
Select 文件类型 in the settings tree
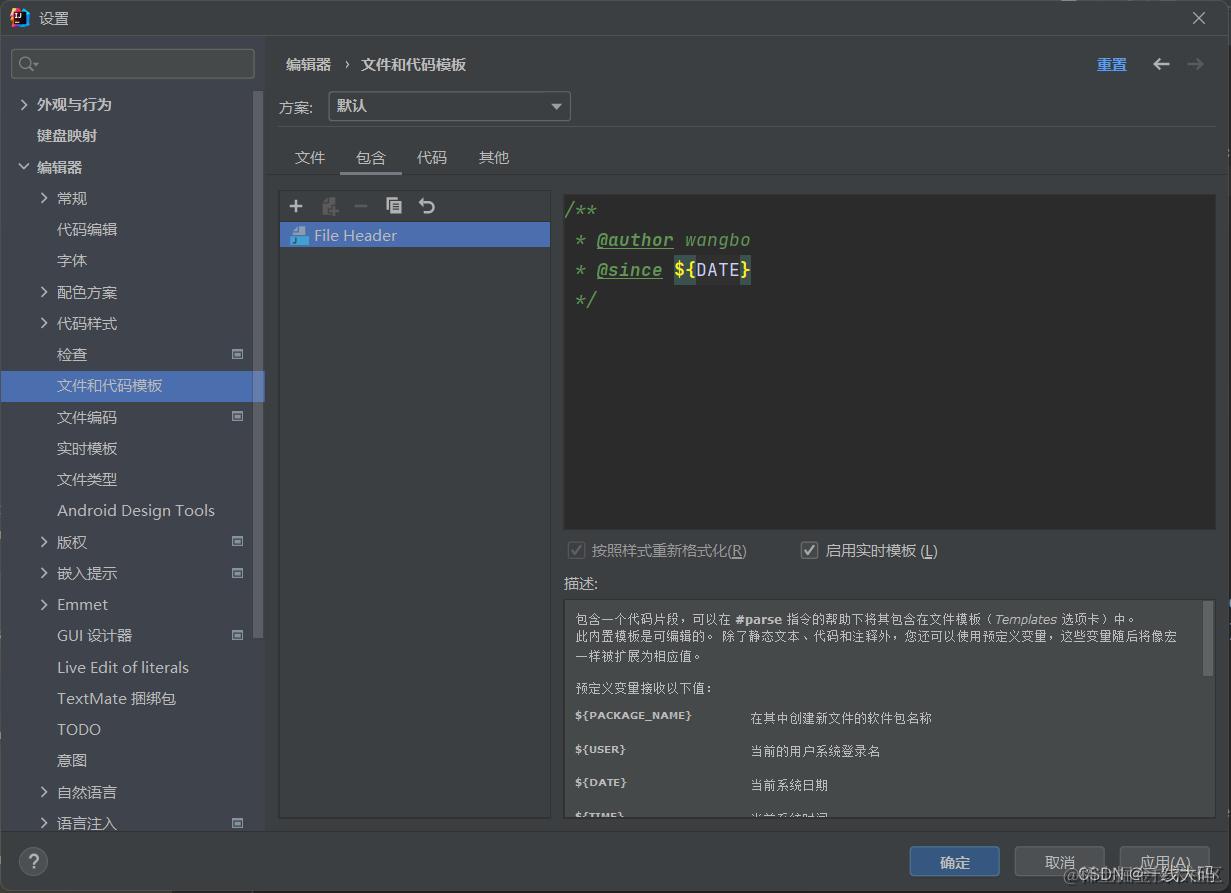pos(87,479)
